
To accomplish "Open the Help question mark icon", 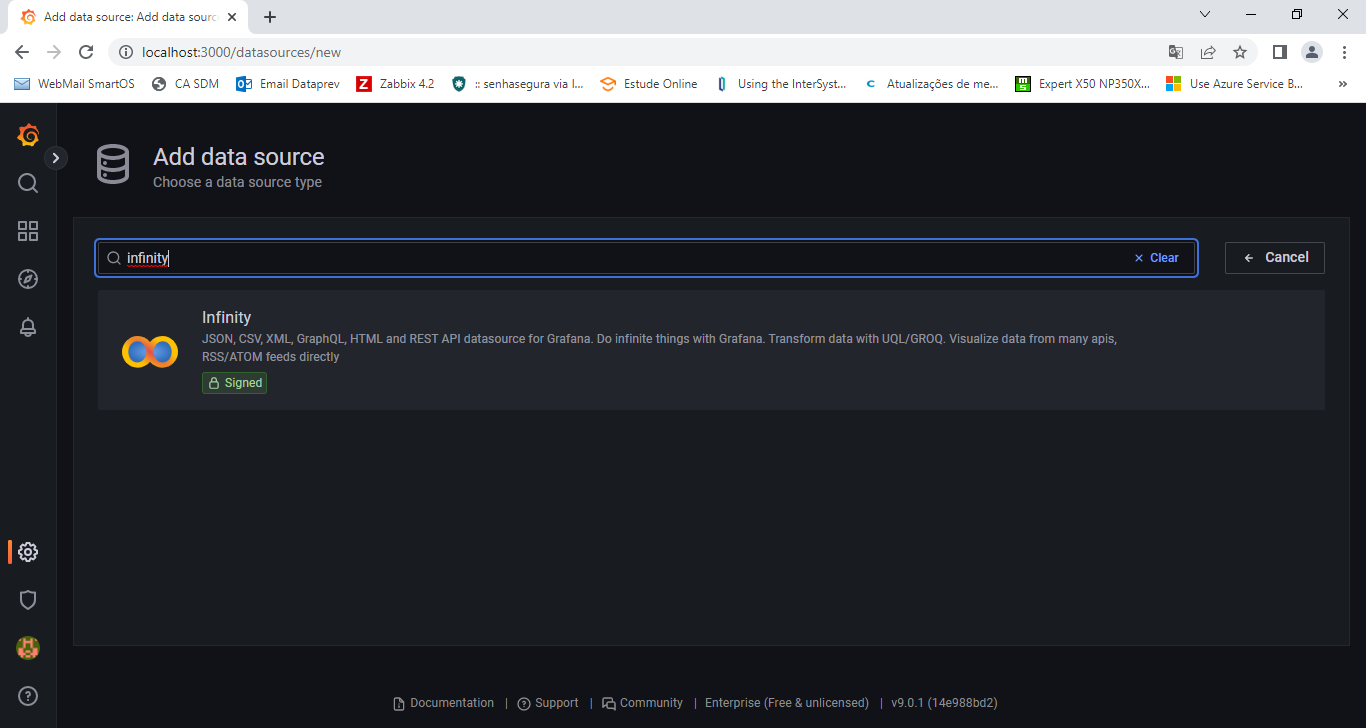I will 28,696.
